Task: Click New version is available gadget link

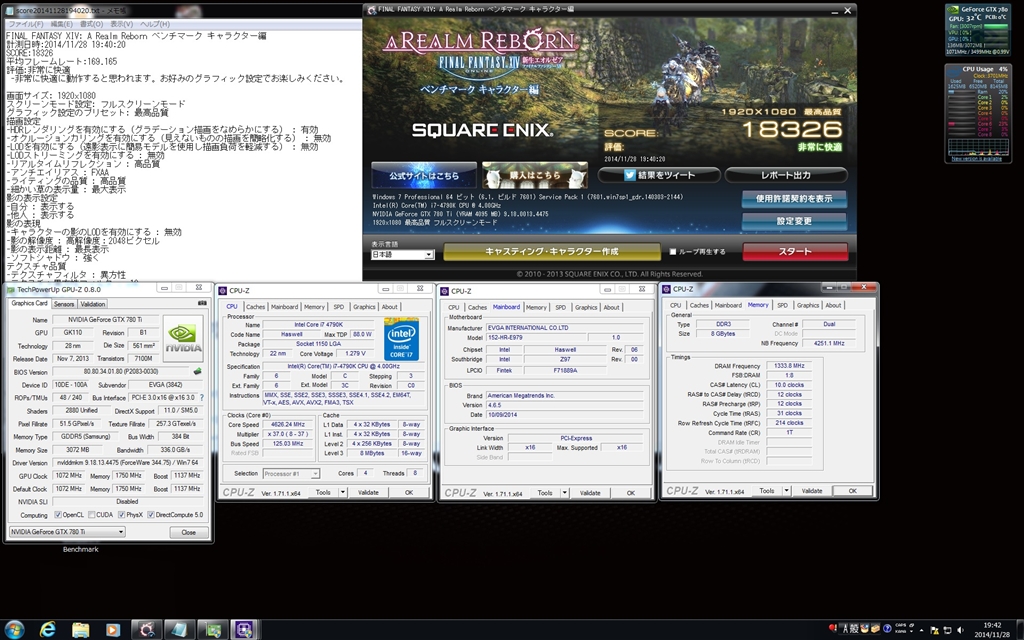Action: tap(976, 159)
